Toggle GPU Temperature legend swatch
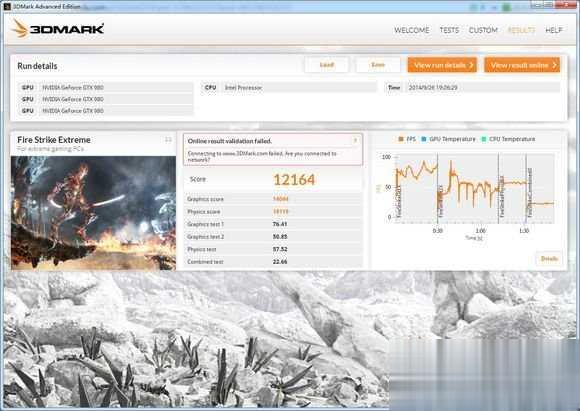Image resolution: width=580 pixels, height=411 pixels. [x=424, y=139]
